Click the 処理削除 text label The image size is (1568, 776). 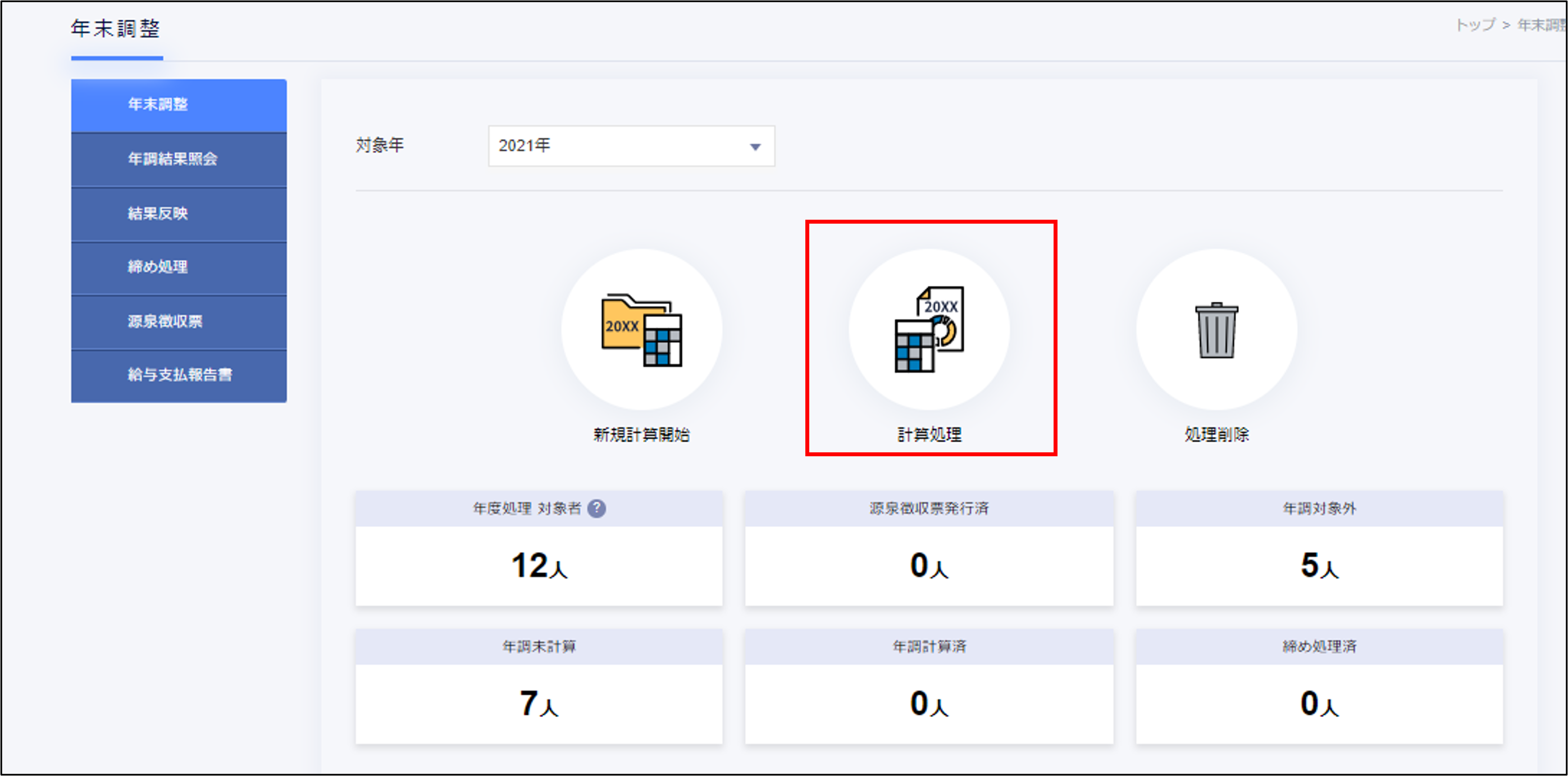1216,434
